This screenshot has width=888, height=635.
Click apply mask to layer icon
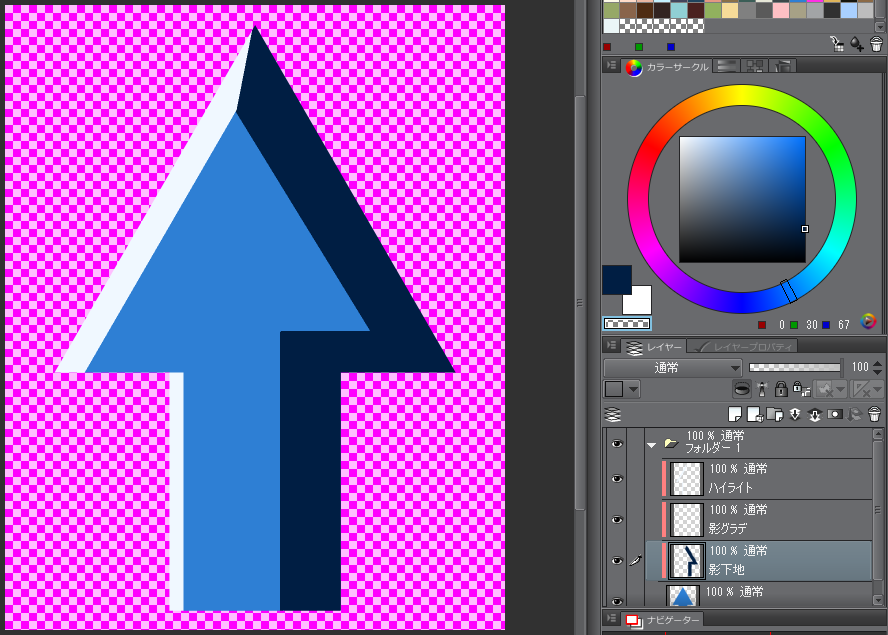pyautogui.click(x=855, y=415)
